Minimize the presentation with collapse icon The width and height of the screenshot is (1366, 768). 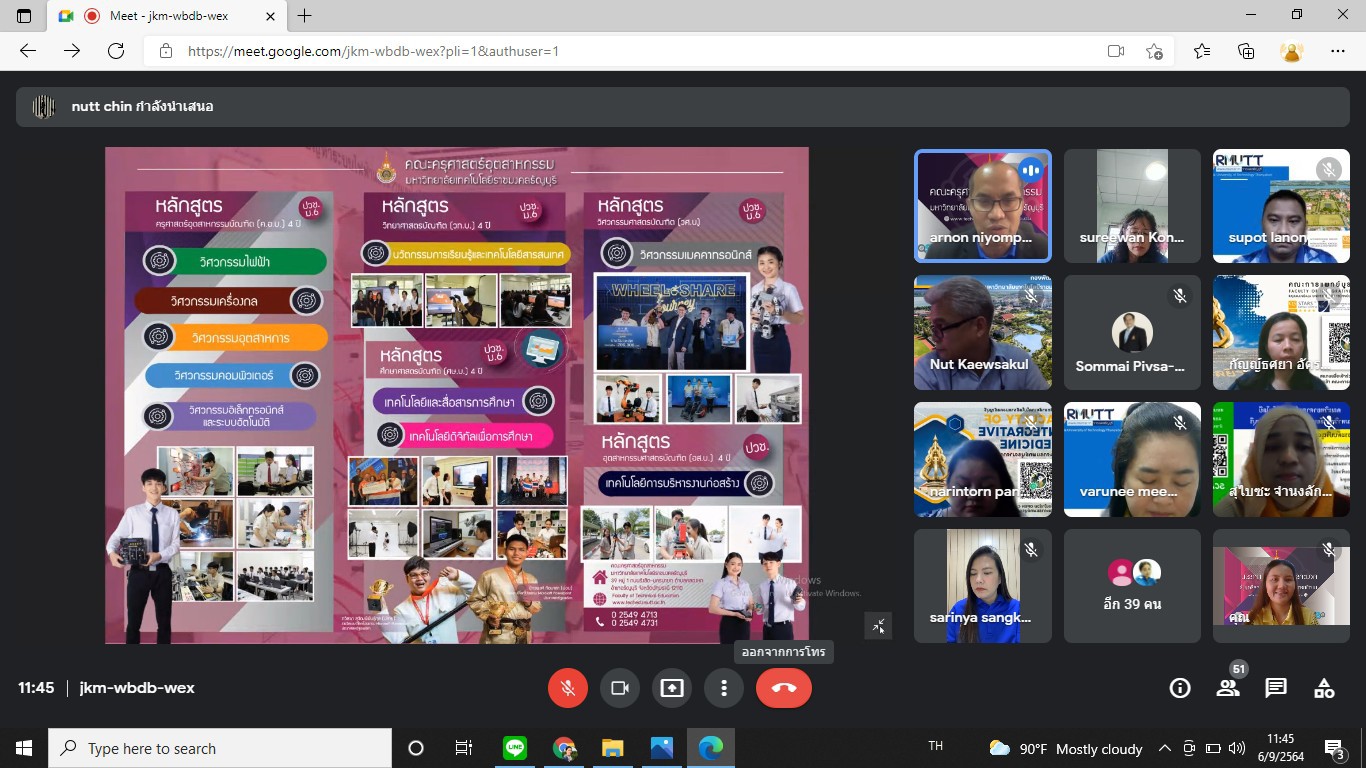point(878,626)
